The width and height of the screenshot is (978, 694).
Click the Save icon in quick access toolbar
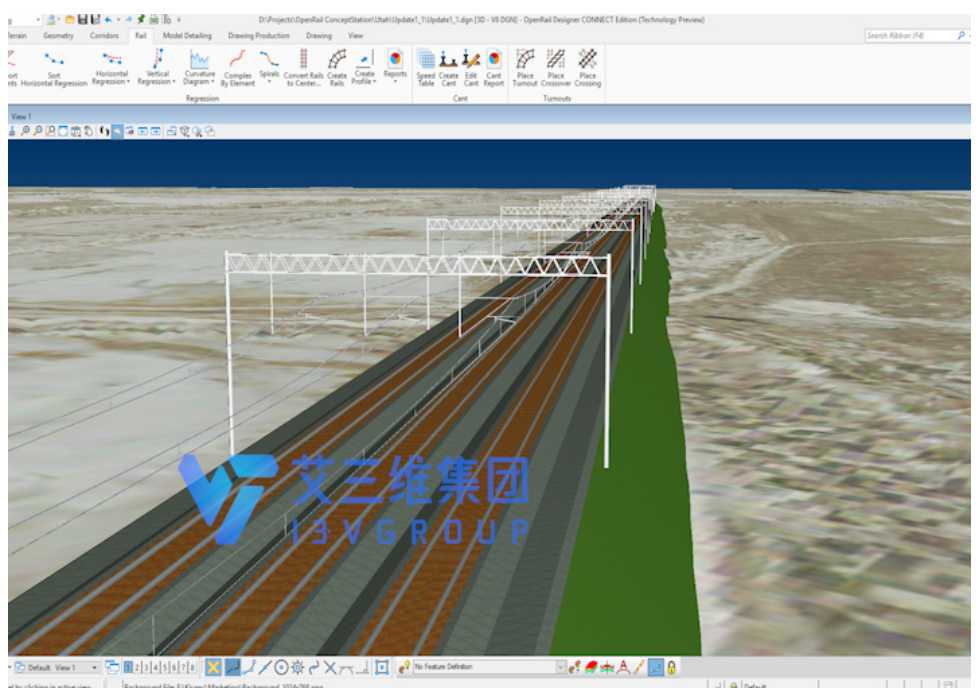[x=82, y=19]
